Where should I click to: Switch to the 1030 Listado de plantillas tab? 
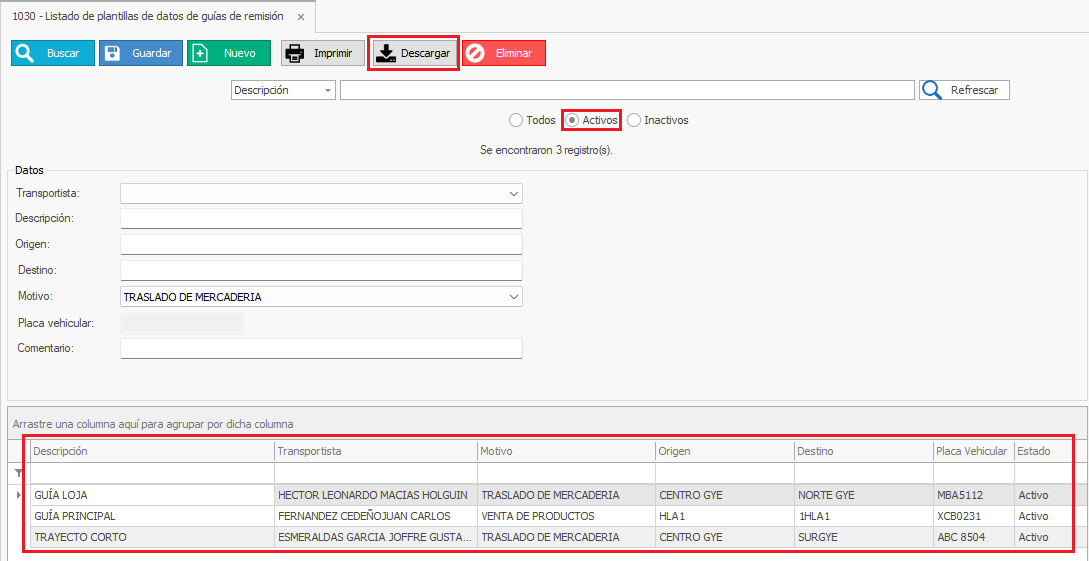(146, 16)
